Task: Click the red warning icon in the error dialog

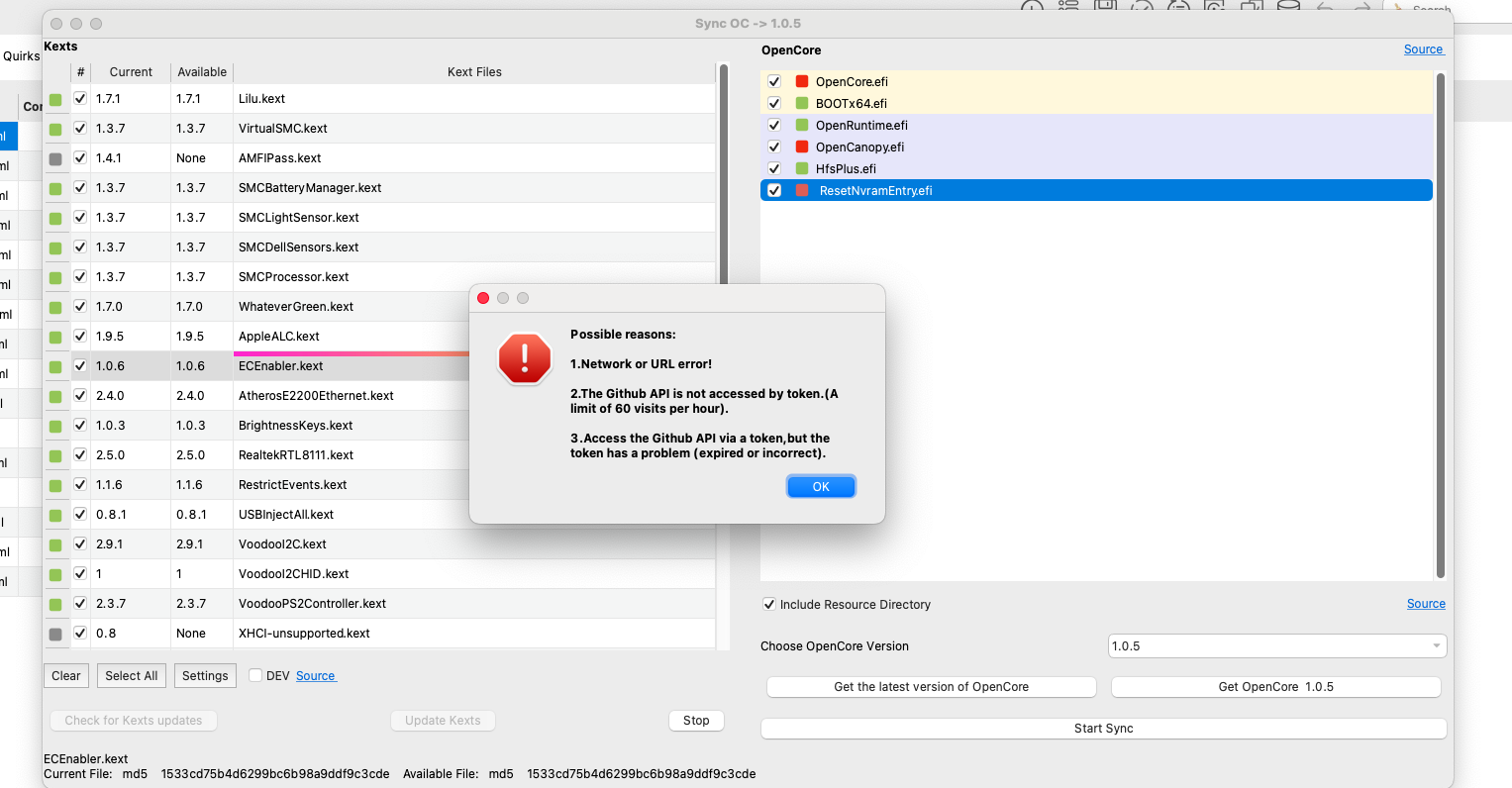Action: pyautogui.click(x=524, y=358)
